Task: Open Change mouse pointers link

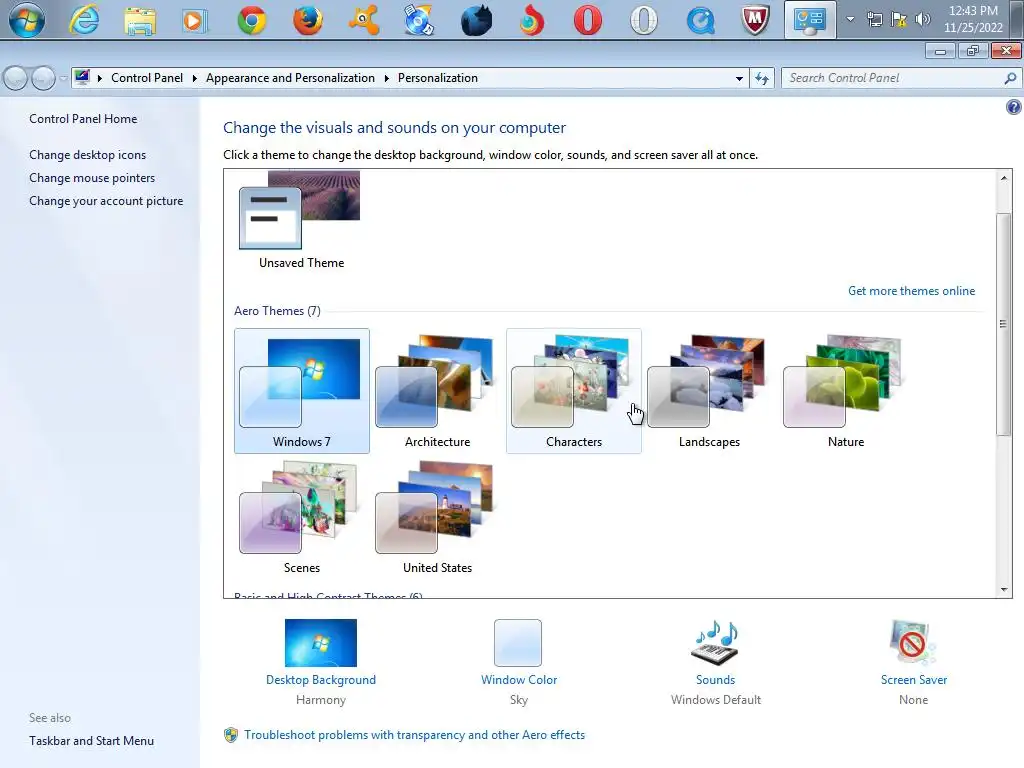Action: 92,178
